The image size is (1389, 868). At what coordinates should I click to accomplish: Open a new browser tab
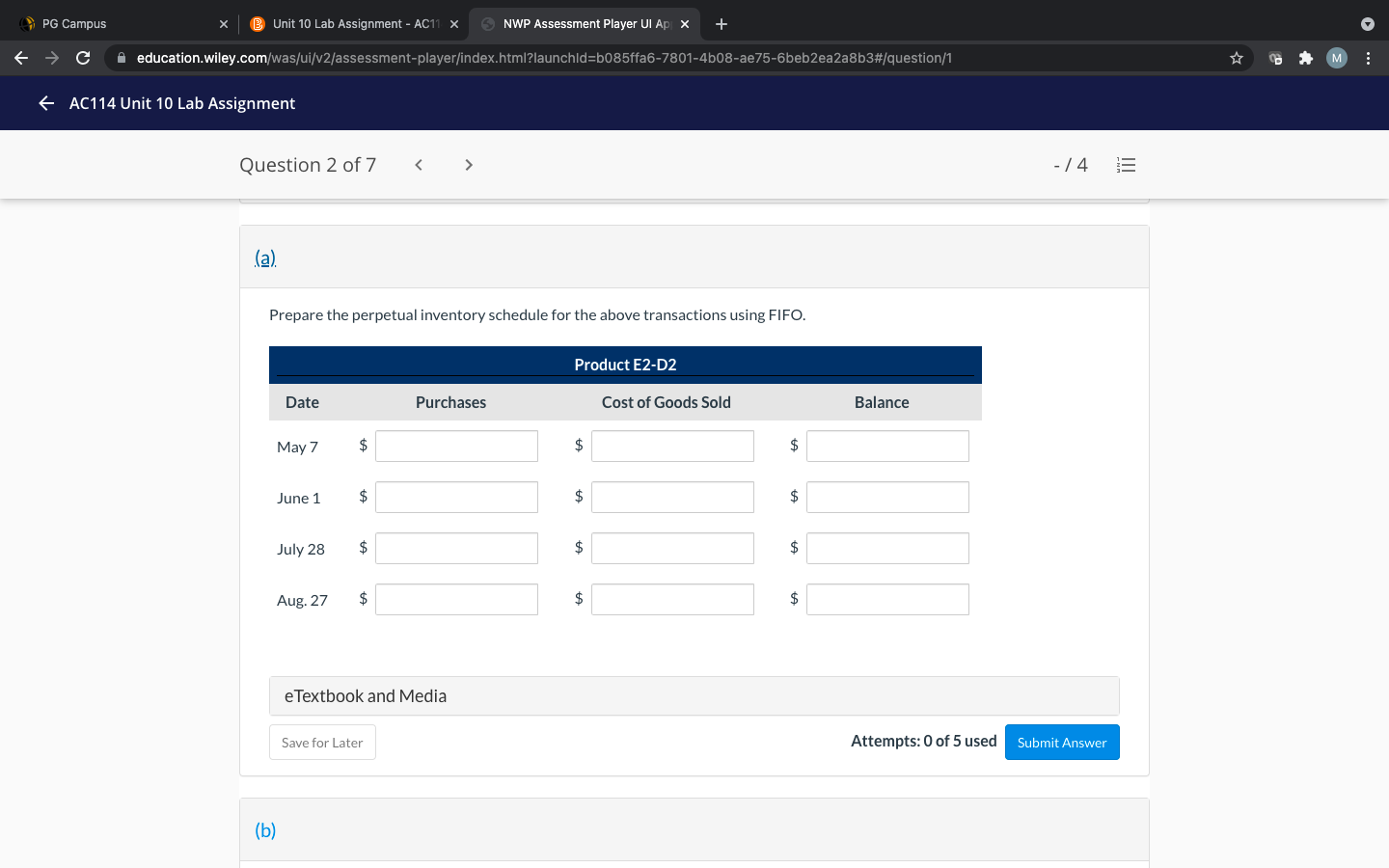point(722,24)
